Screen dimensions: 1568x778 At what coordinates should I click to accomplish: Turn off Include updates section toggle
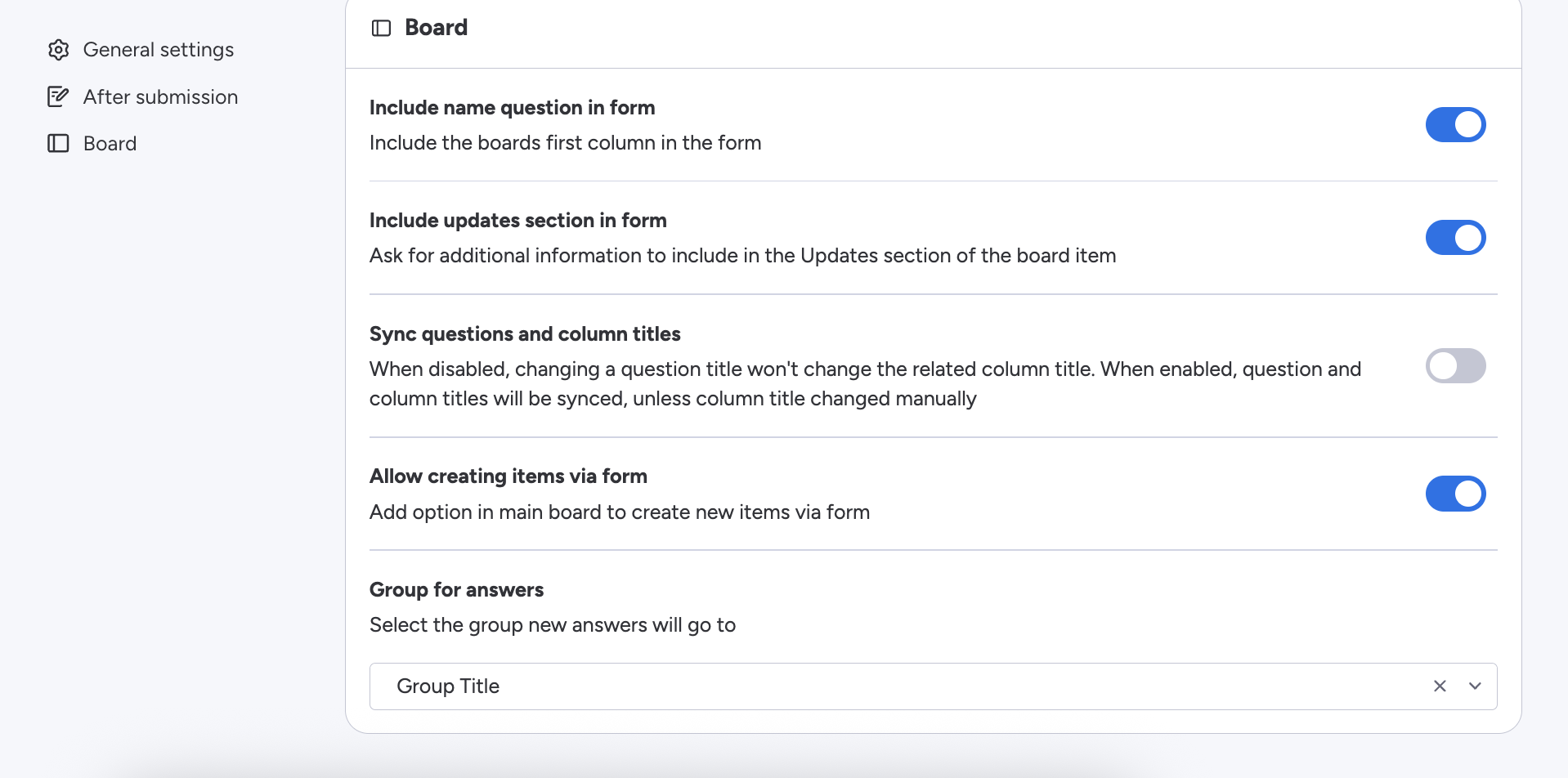pyautogui.click(x=1455, y=238)
